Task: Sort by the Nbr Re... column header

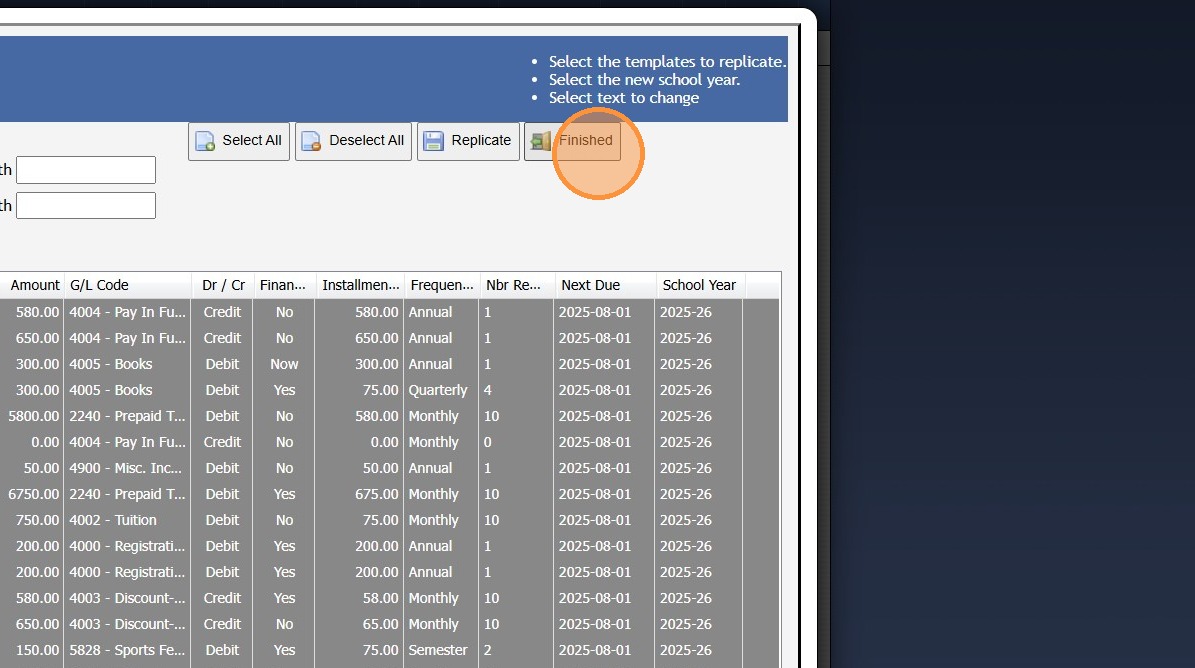Action: click(x=517, y=285)
